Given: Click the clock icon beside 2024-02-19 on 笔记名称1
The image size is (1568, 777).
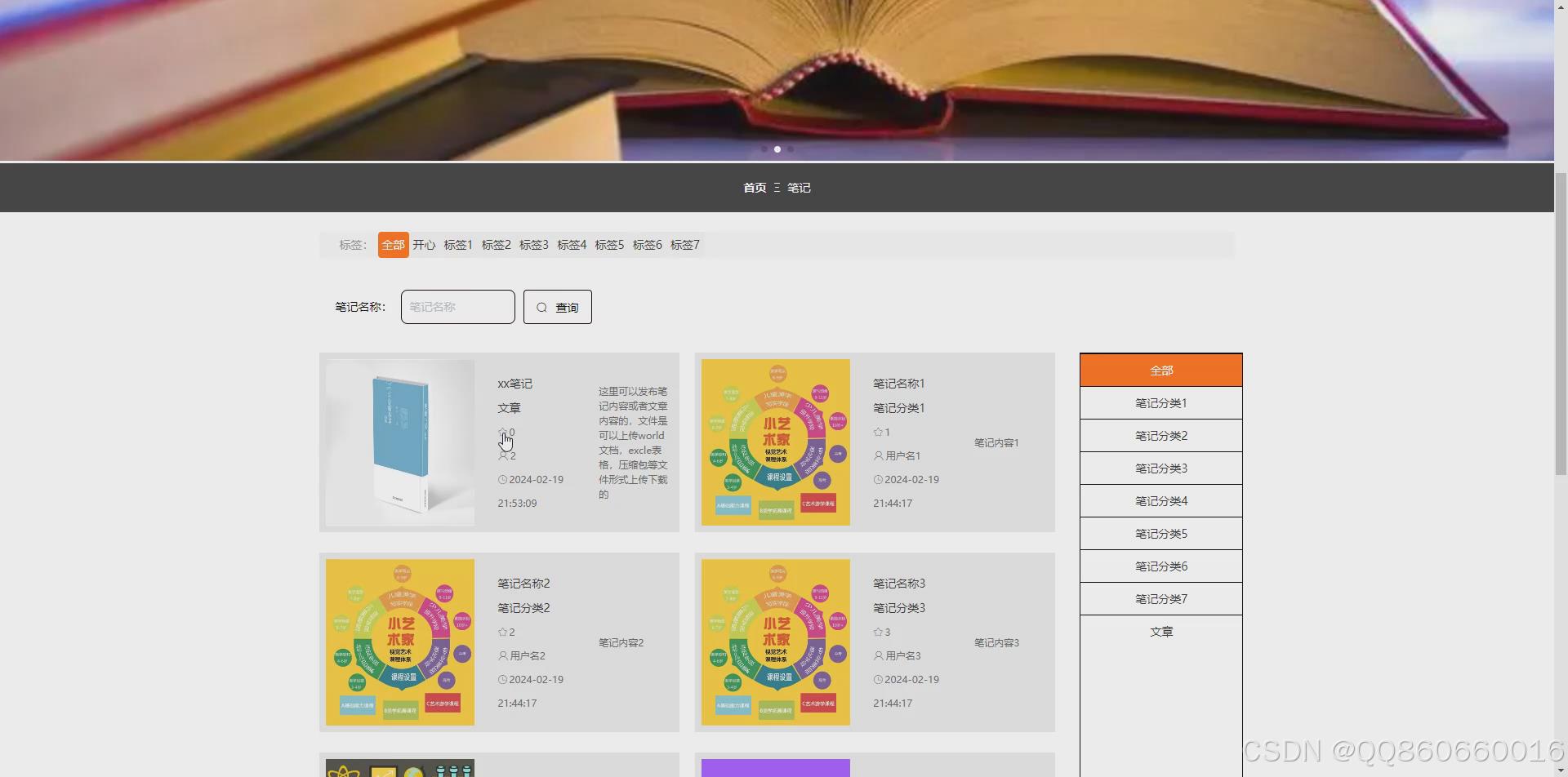Looking at the screenshot, I should click(878, 479).
